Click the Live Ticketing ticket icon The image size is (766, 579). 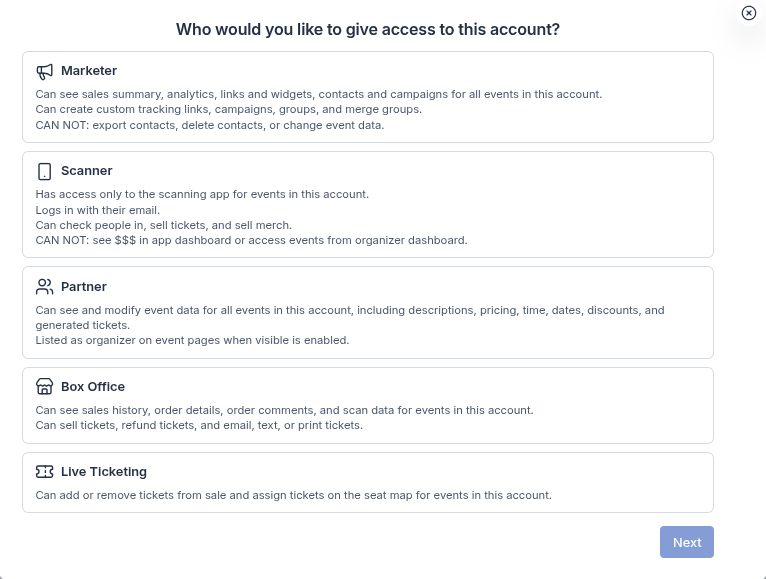coord(44,472)
